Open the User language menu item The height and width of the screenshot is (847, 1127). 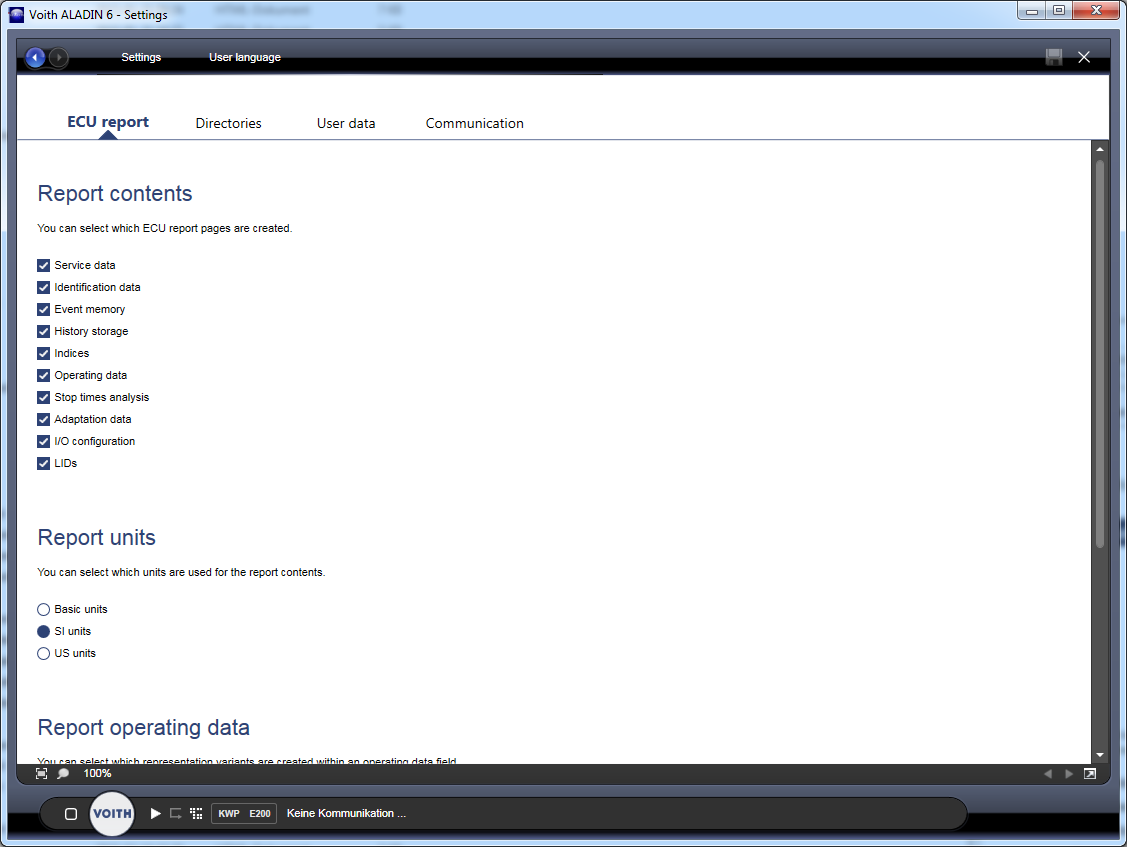[244, 58]
